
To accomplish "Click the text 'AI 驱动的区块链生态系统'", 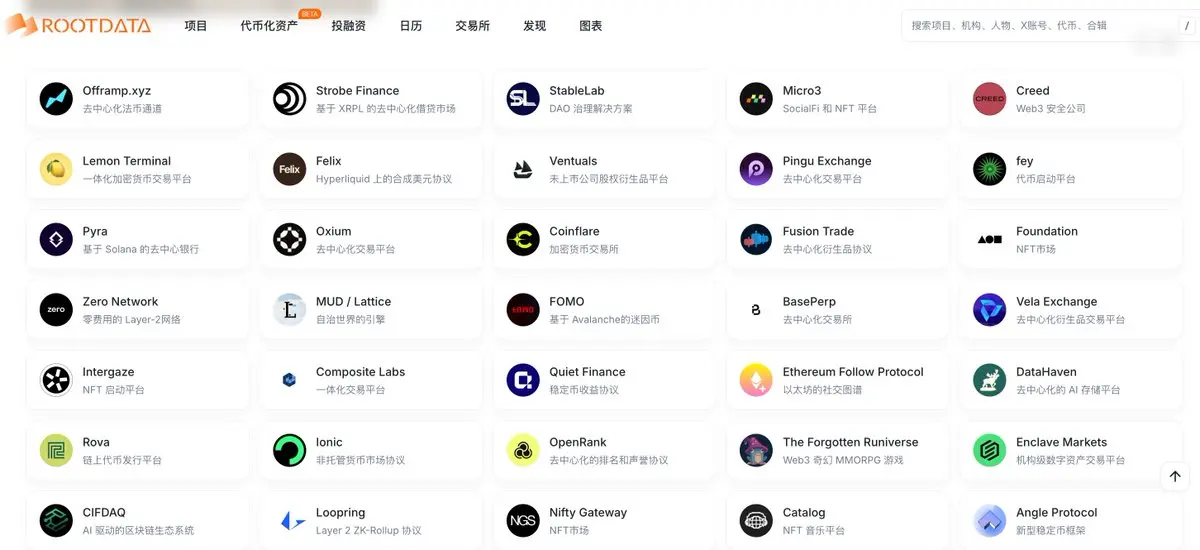I will click(138, 530).
